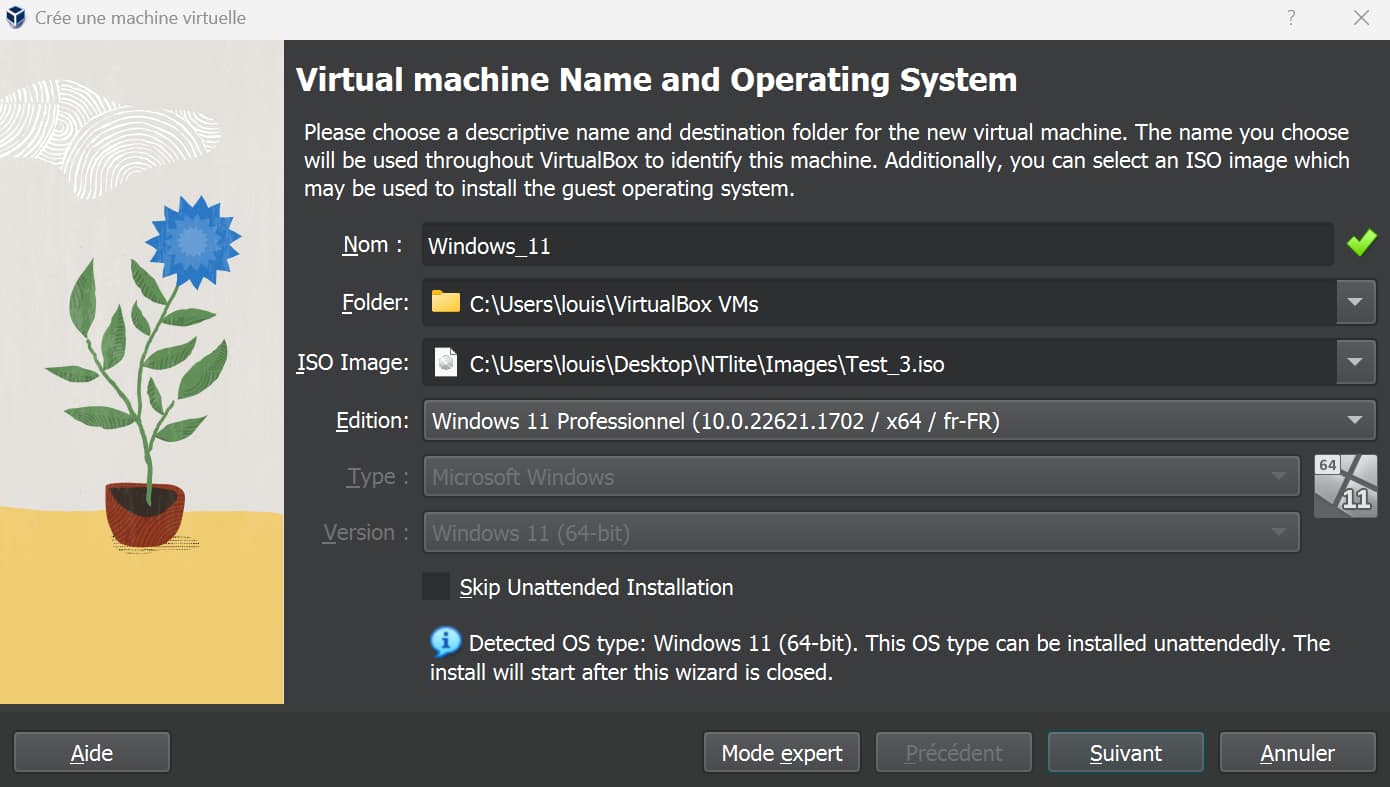
Task: Switch to Mode expert
Action: click(x=781, y=752)
